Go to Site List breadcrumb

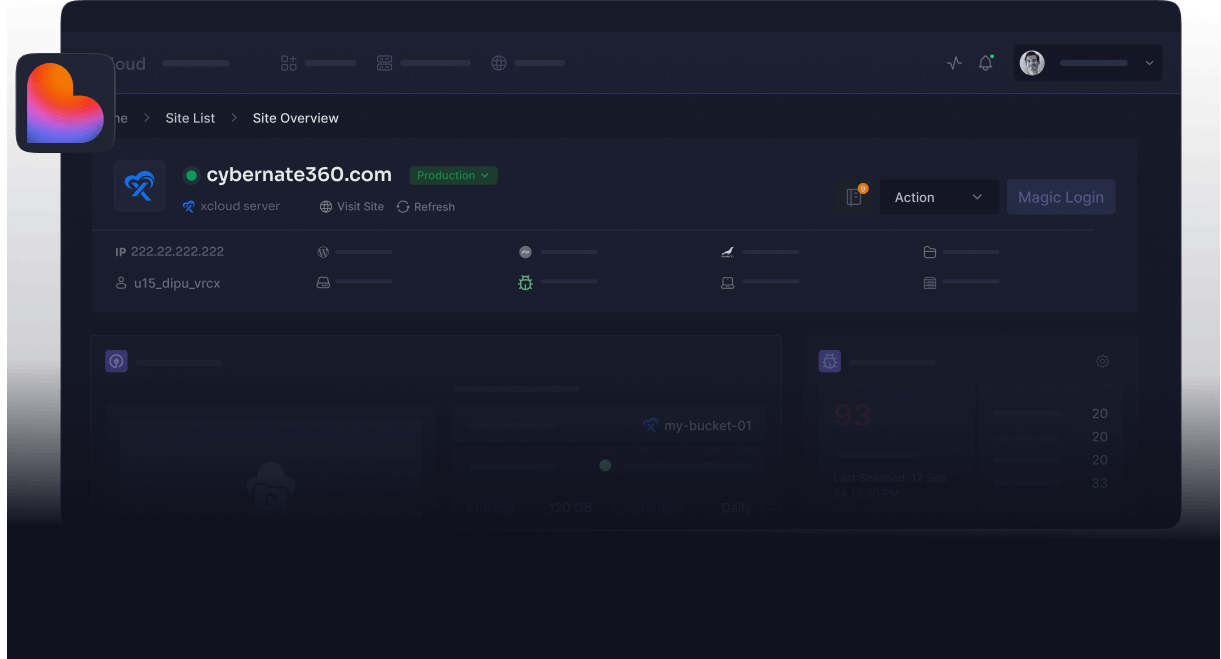coord(190,118)
